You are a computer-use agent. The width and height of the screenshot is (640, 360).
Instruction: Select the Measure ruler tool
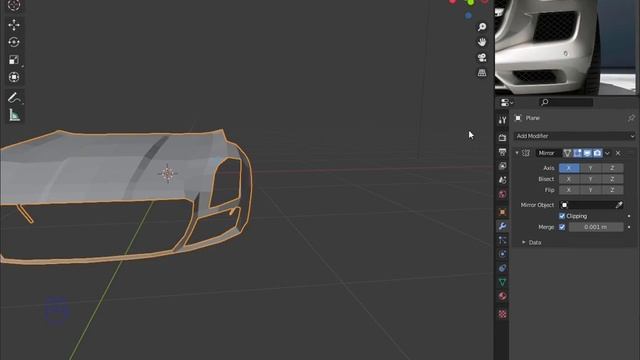tap(14, 115)
